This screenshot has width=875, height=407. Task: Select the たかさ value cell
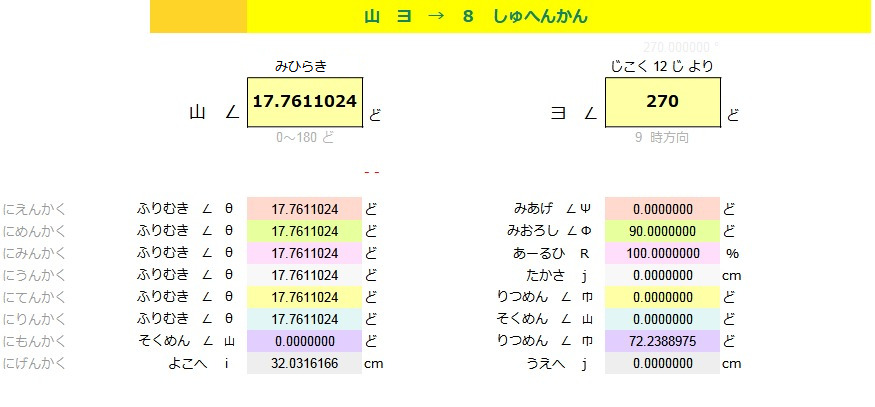coord(662,275)
